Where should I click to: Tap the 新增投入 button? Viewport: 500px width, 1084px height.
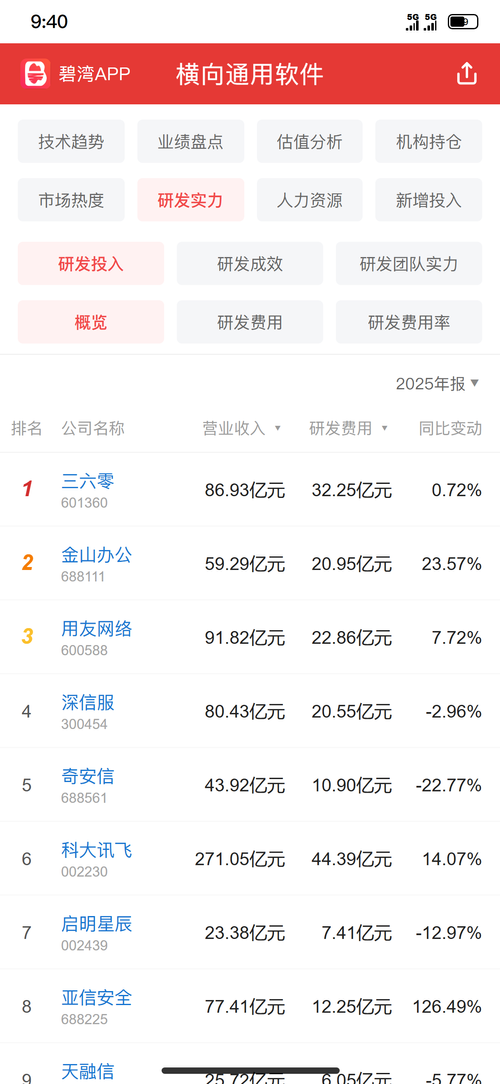click(x=429, y=200)
